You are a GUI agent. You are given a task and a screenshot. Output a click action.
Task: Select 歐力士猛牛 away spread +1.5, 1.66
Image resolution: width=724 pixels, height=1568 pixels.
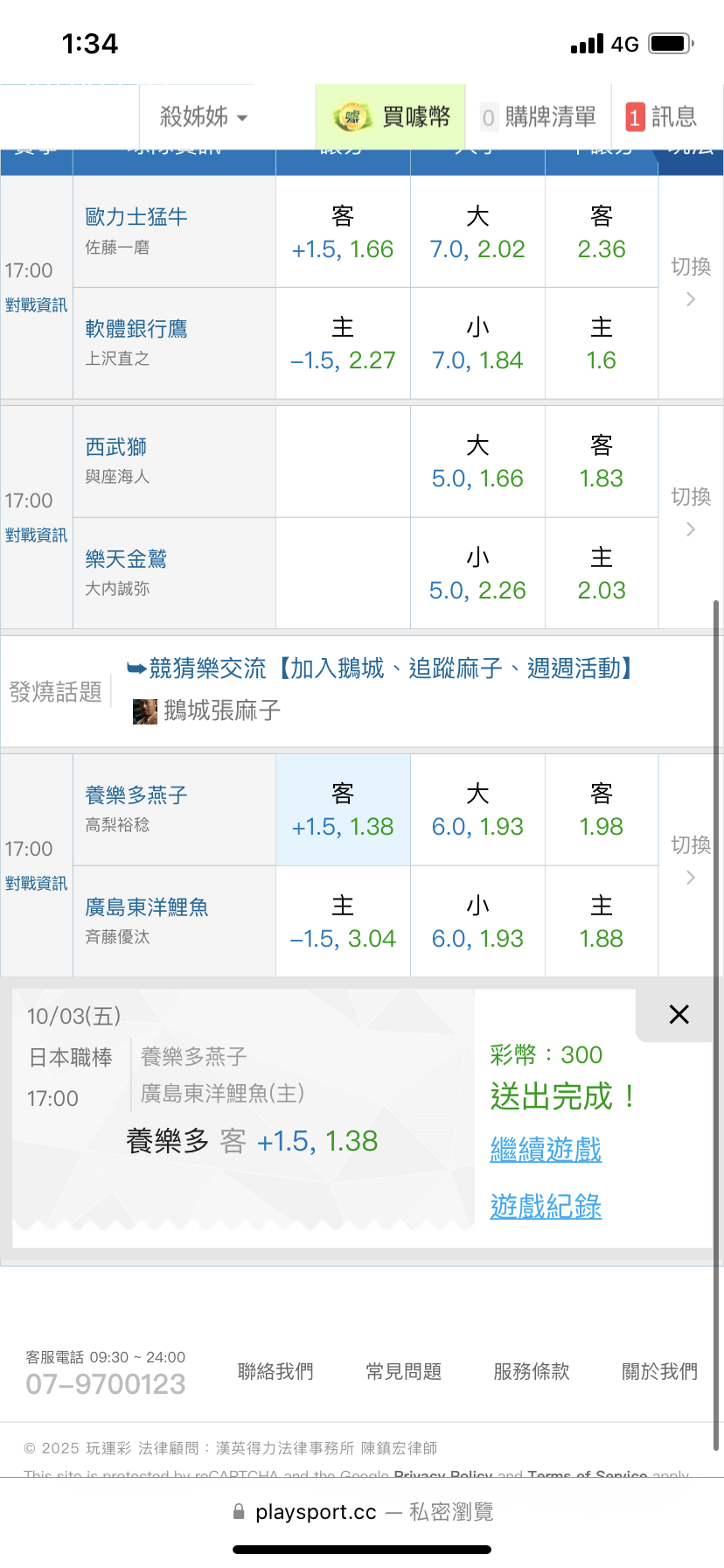coord(343,233)
